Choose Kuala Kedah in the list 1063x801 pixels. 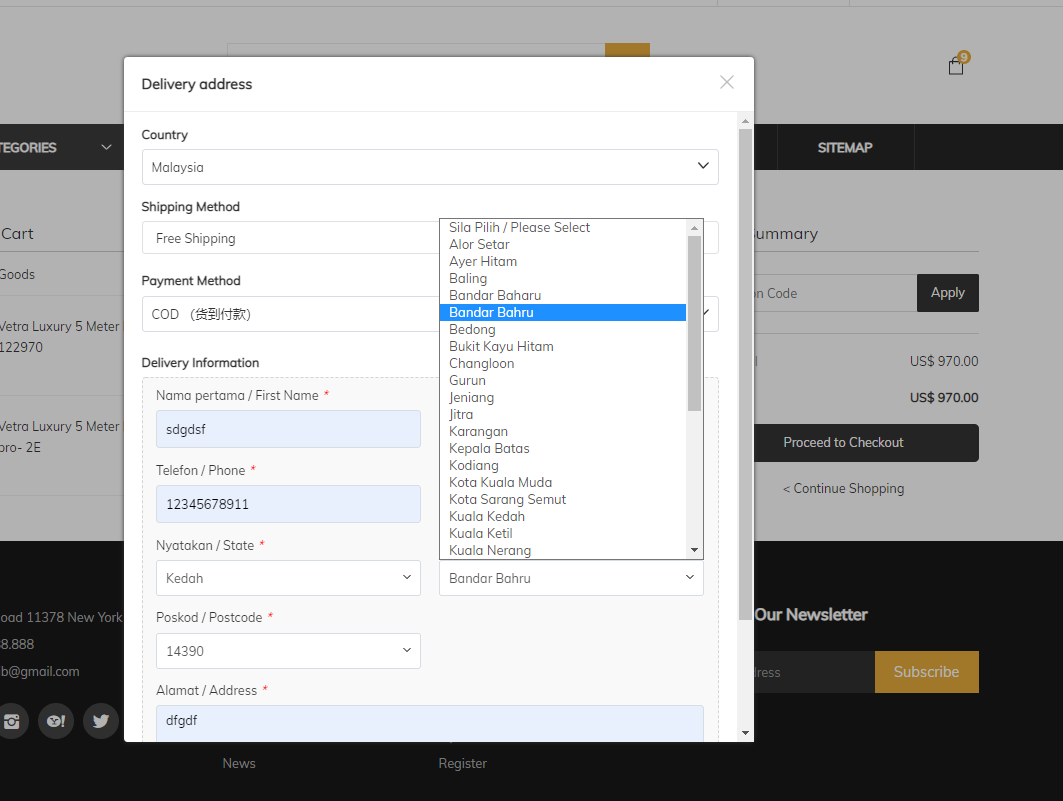[487, 516]
